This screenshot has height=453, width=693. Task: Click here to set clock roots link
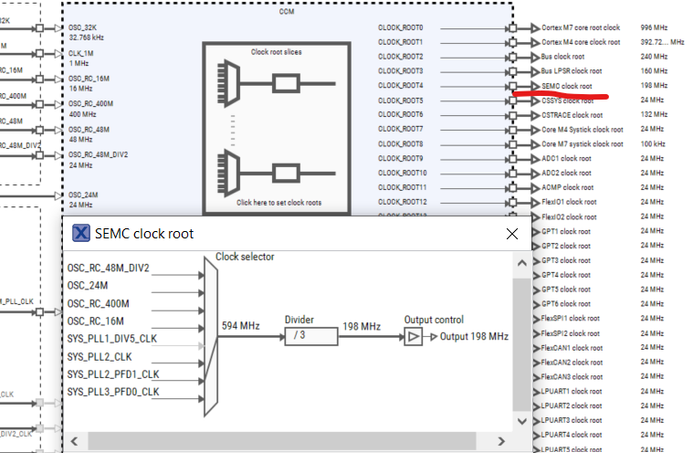(x=279, y=203)
